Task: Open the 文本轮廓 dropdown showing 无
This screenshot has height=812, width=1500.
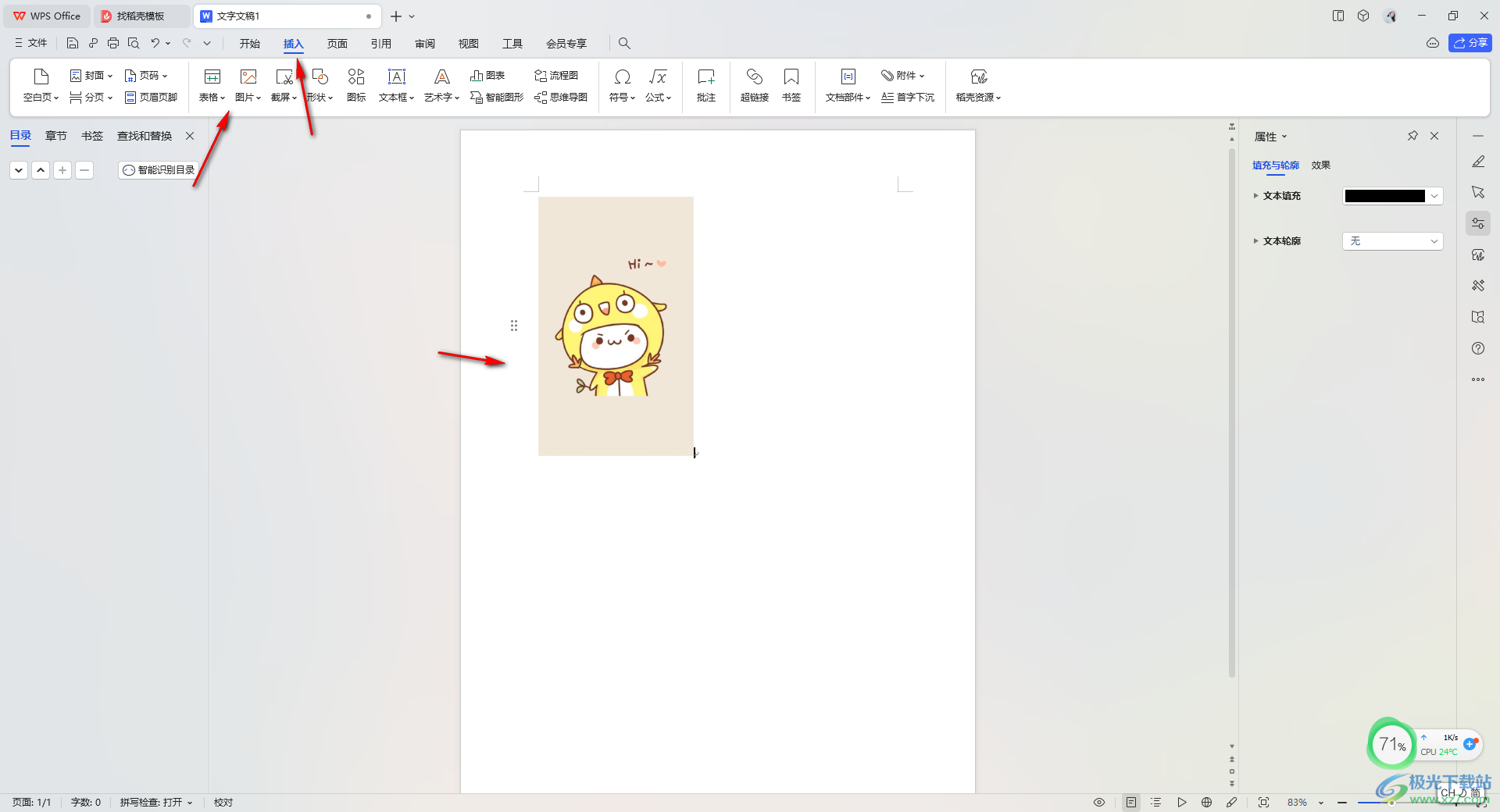Action: [x=1392, y=241]
